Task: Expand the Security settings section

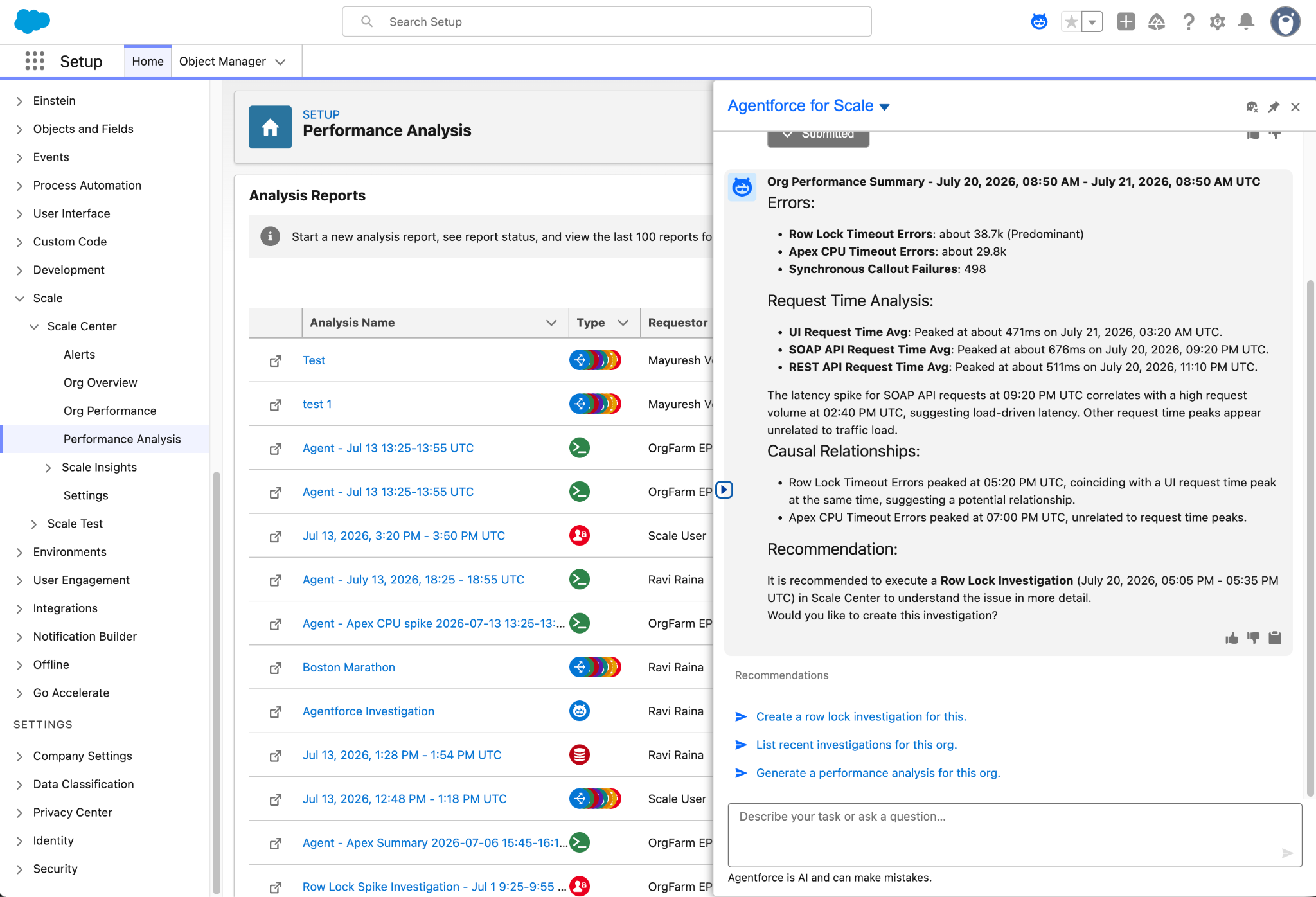Action: tap(19, 869)
